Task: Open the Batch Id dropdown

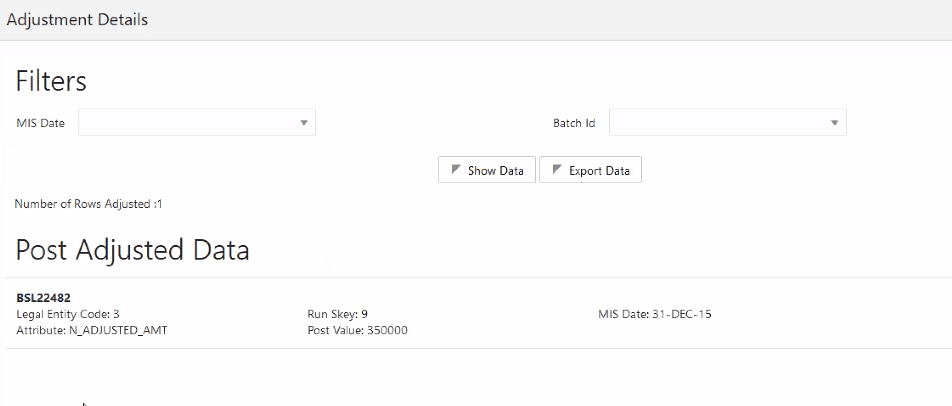Action: coord(727,123)
